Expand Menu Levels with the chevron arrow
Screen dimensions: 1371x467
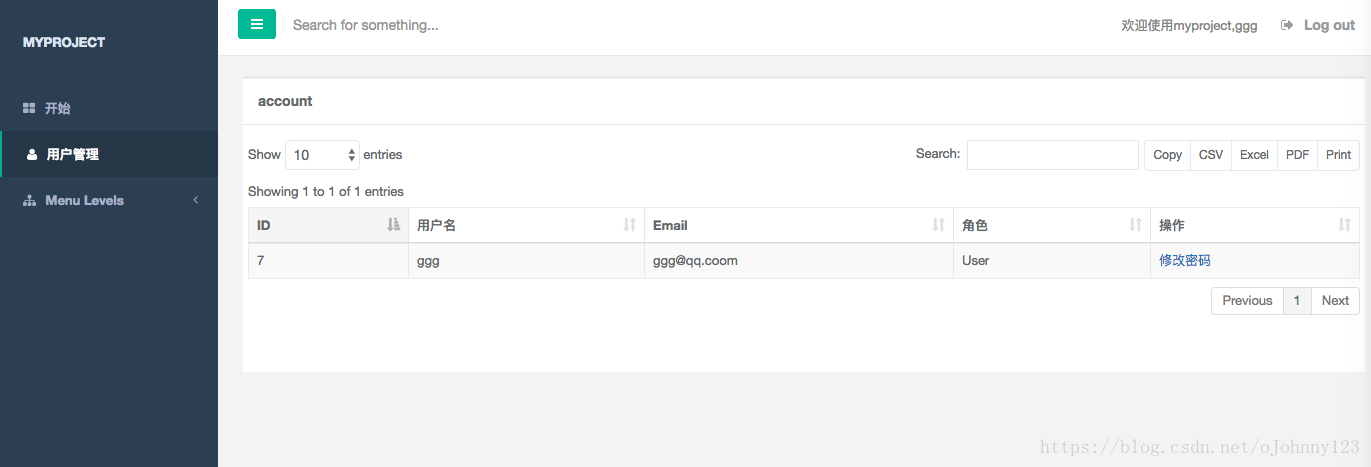(x=196, y=200)
